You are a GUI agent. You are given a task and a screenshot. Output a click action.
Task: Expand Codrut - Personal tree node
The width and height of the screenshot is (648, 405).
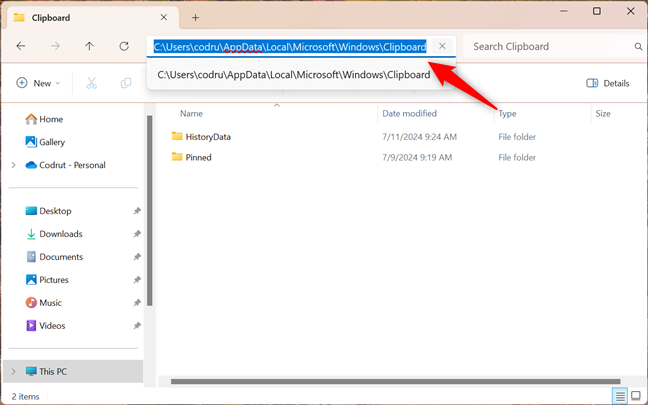tap(13, 165)
